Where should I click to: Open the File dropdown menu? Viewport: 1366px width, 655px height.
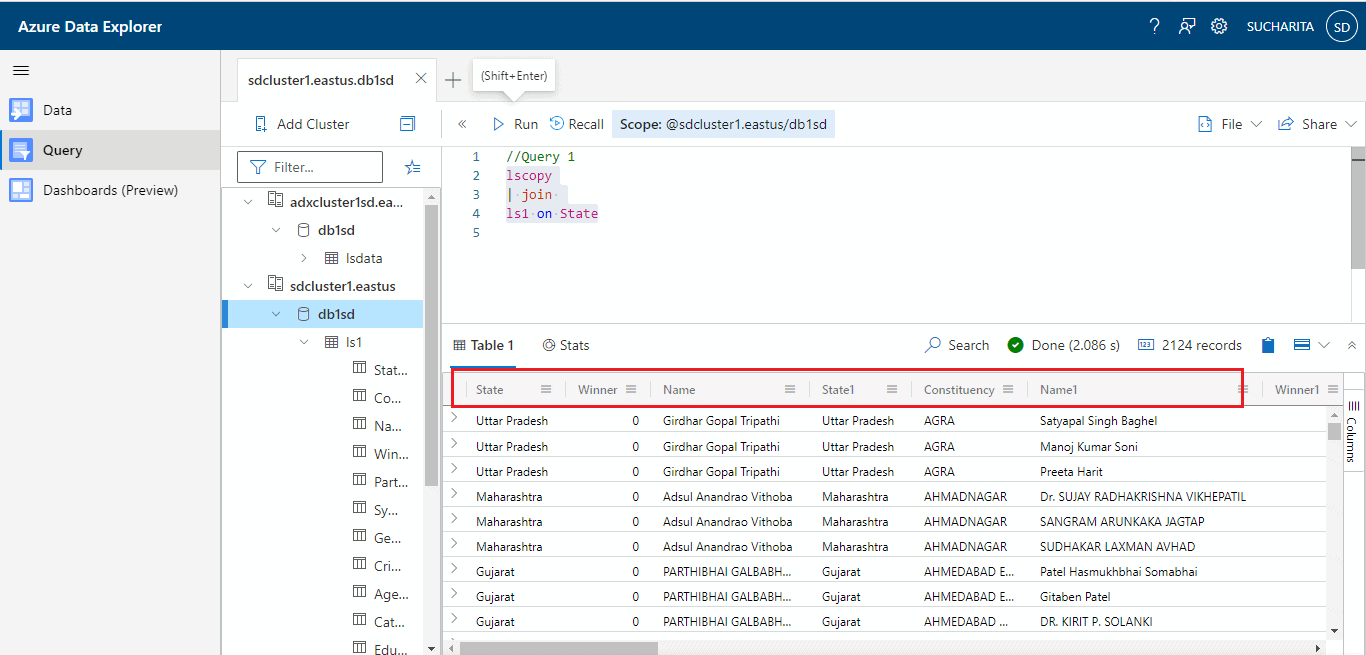pos(1231,124)
